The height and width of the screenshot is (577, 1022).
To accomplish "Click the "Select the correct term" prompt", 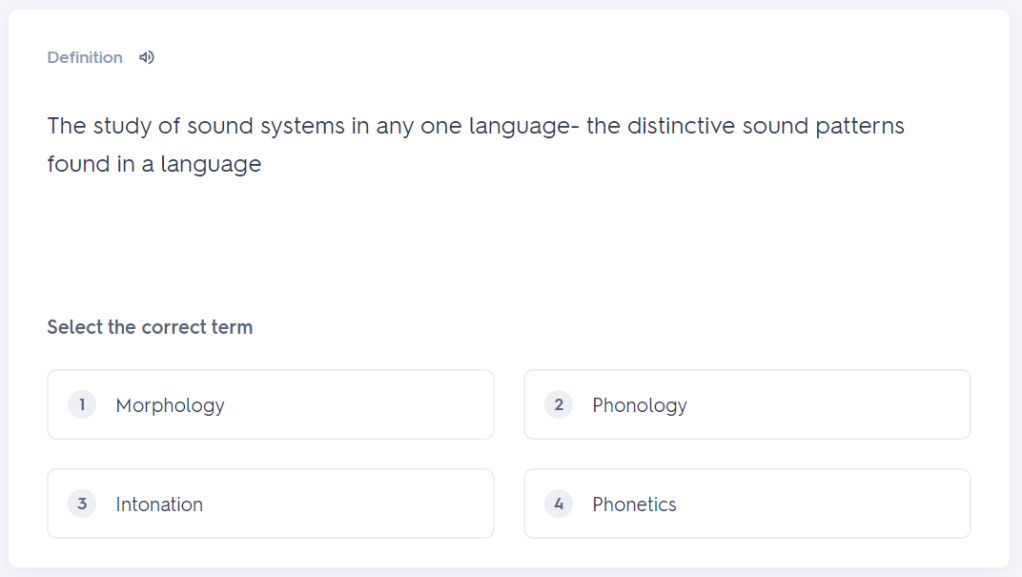I will pos(150,327).
